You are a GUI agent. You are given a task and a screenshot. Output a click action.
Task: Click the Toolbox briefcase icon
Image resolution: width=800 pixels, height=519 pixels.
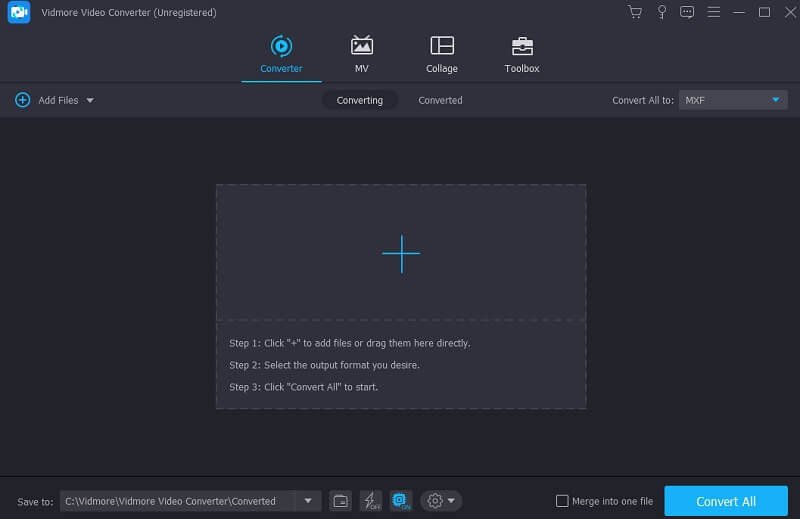[521, 46]
